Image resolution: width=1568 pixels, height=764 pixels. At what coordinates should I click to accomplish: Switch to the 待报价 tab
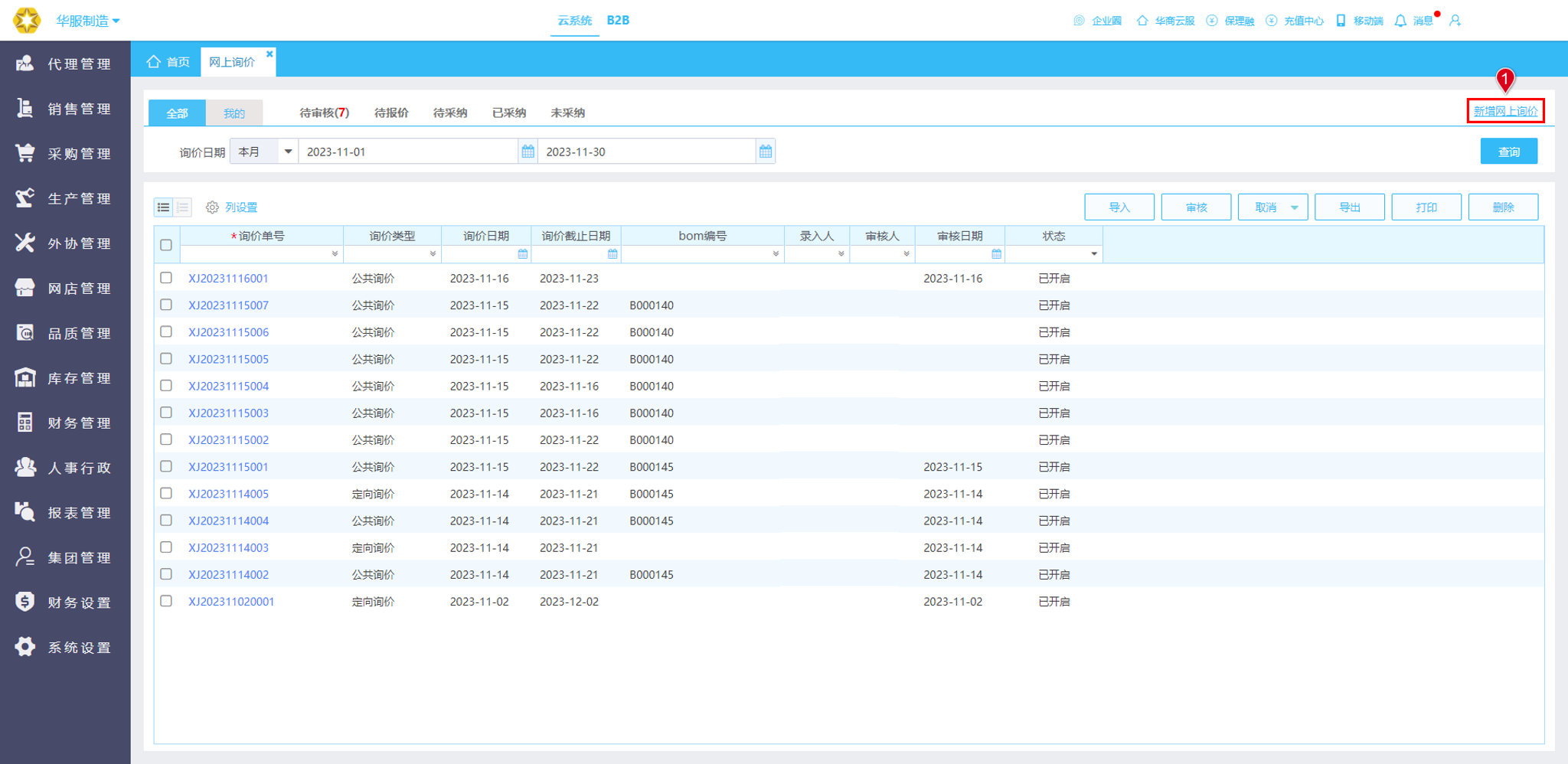pos(391,113)
